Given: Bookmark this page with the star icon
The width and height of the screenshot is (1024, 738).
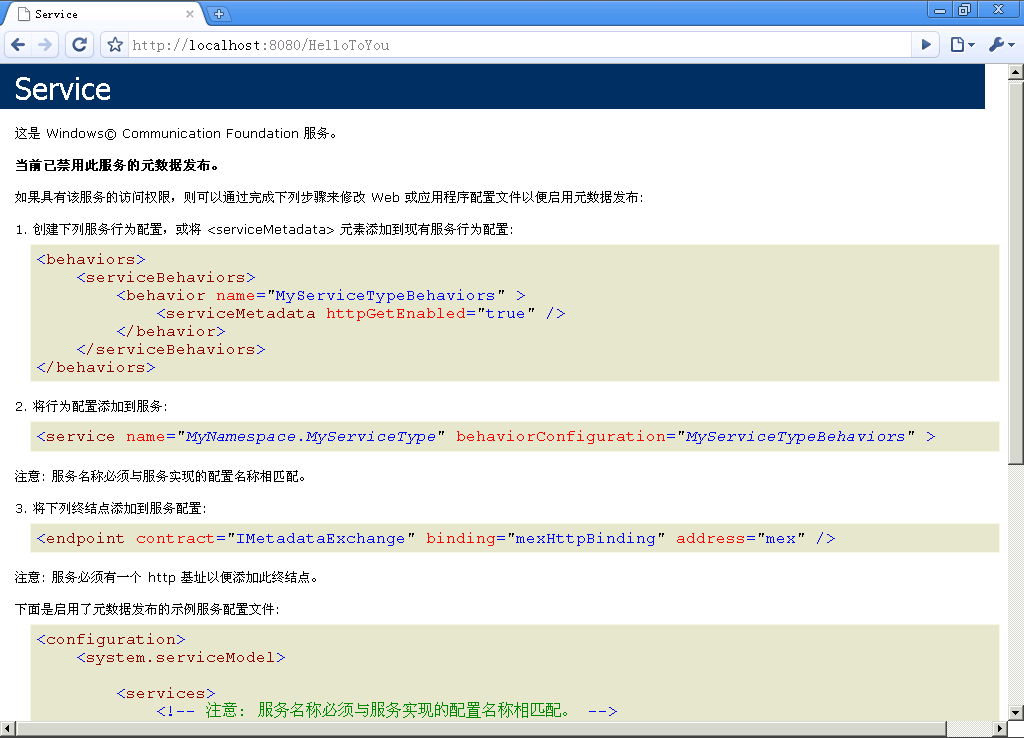Looking at the screenshot, I should [x=115, y=45].
